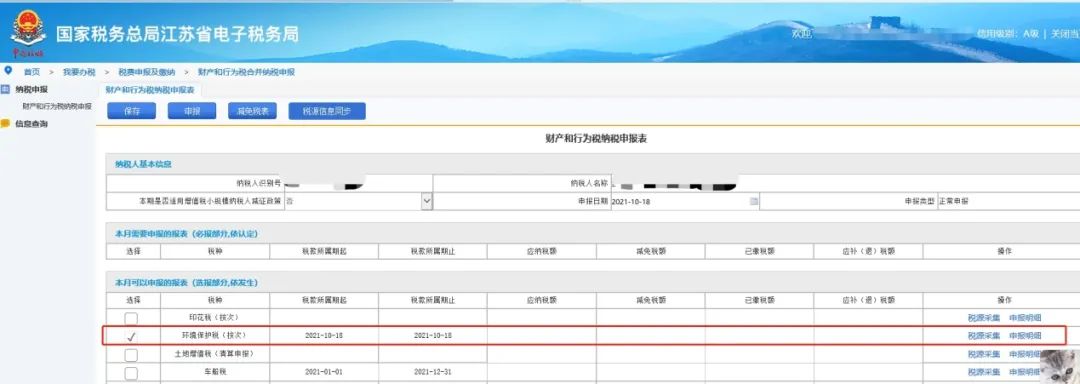Open the 小规模纳税人减征政策 dropdown

[x=426, y=201]
